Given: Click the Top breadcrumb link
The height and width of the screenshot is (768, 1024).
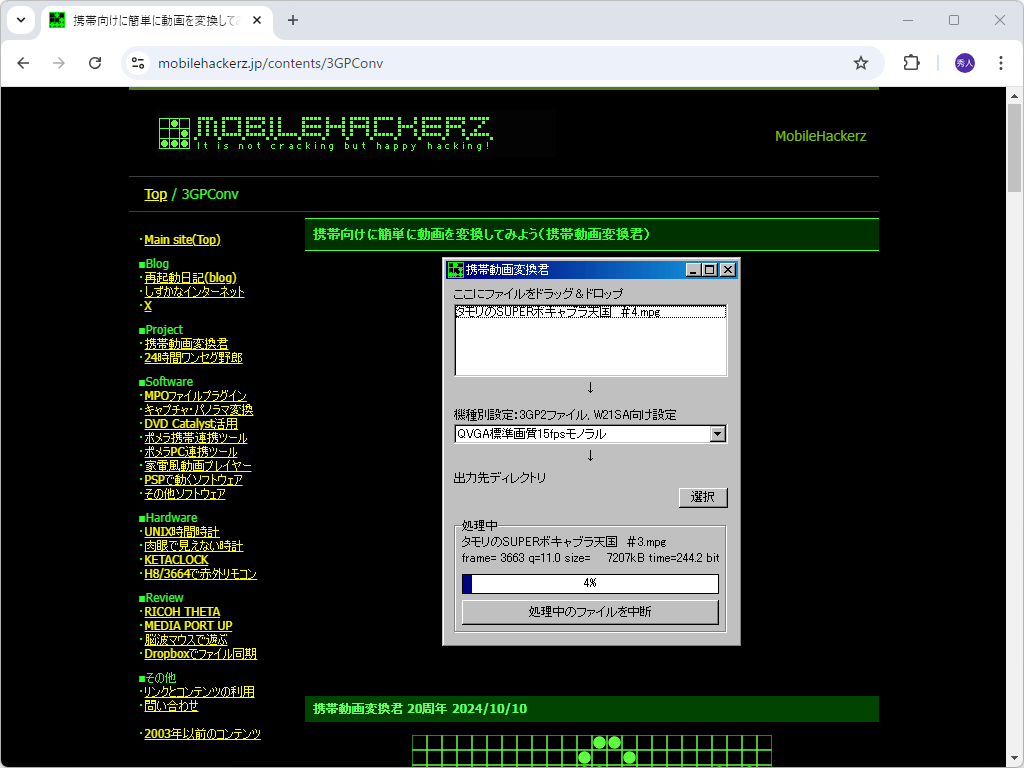Looking at the screenshot, I should [x=155, y=194].
